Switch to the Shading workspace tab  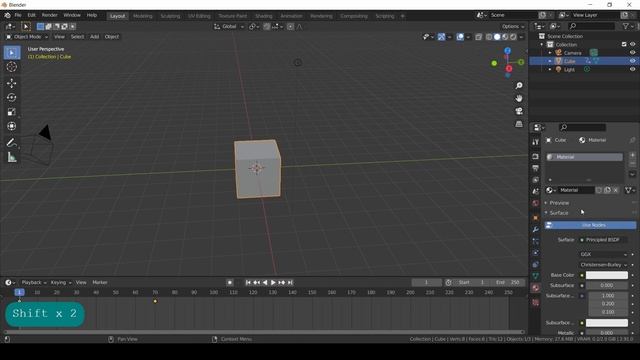click(x=264, y=16)
